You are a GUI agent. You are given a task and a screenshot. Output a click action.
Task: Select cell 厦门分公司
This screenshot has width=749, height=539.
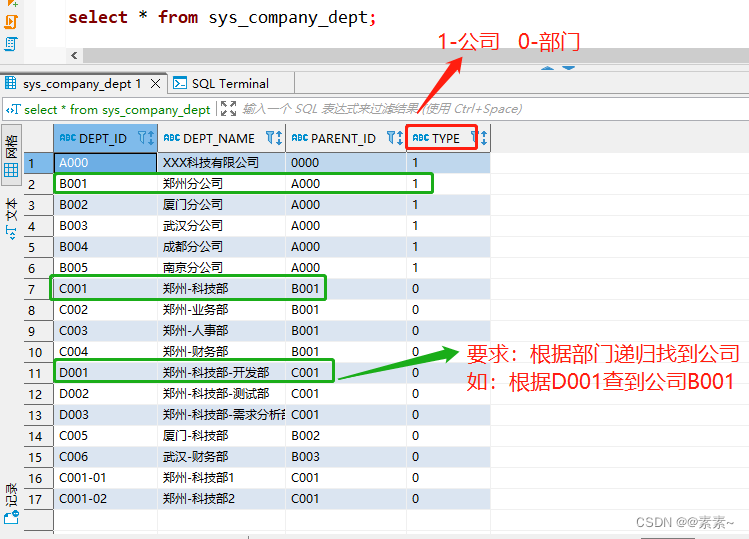click(222, 205)
